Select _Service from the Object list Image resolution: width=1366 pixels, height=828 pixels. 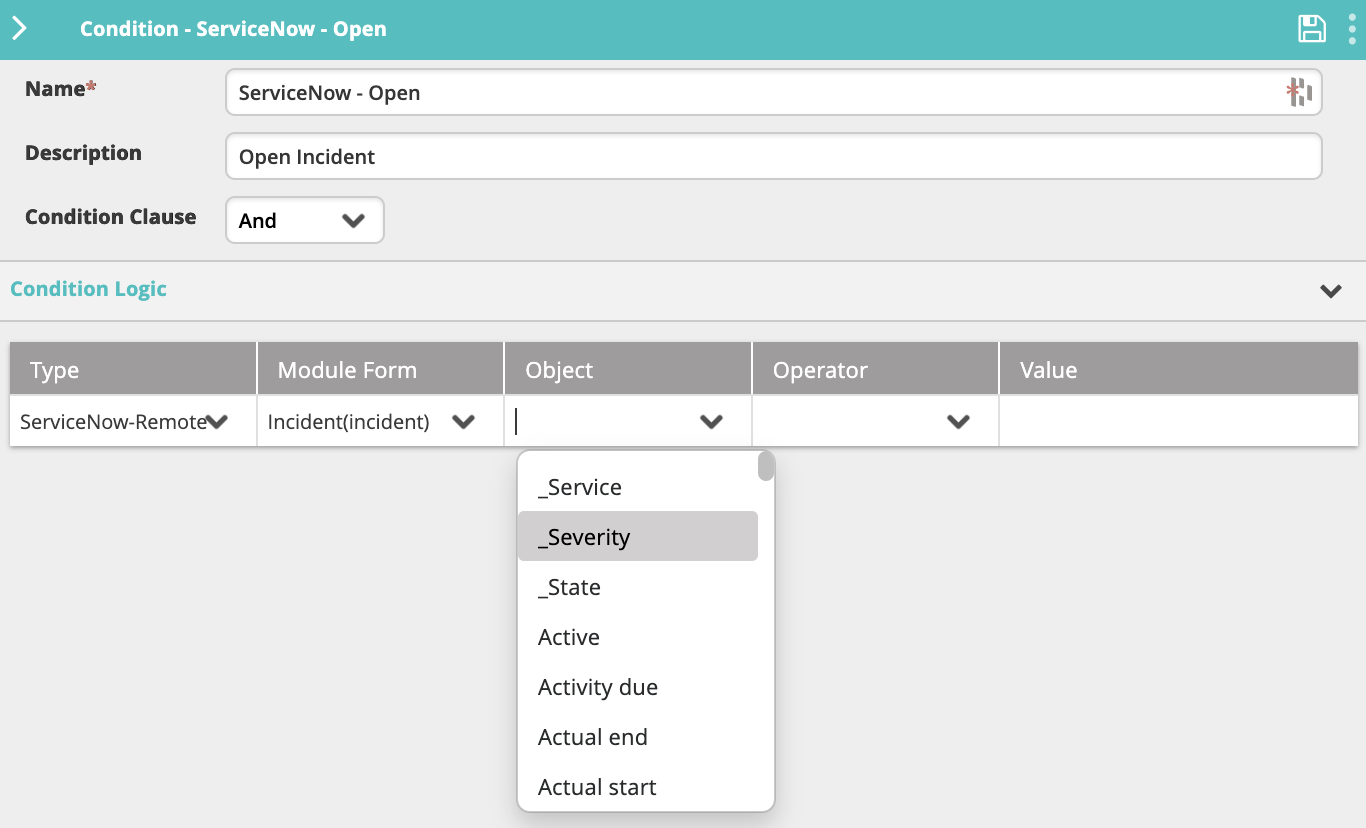(x=638, y=487)
